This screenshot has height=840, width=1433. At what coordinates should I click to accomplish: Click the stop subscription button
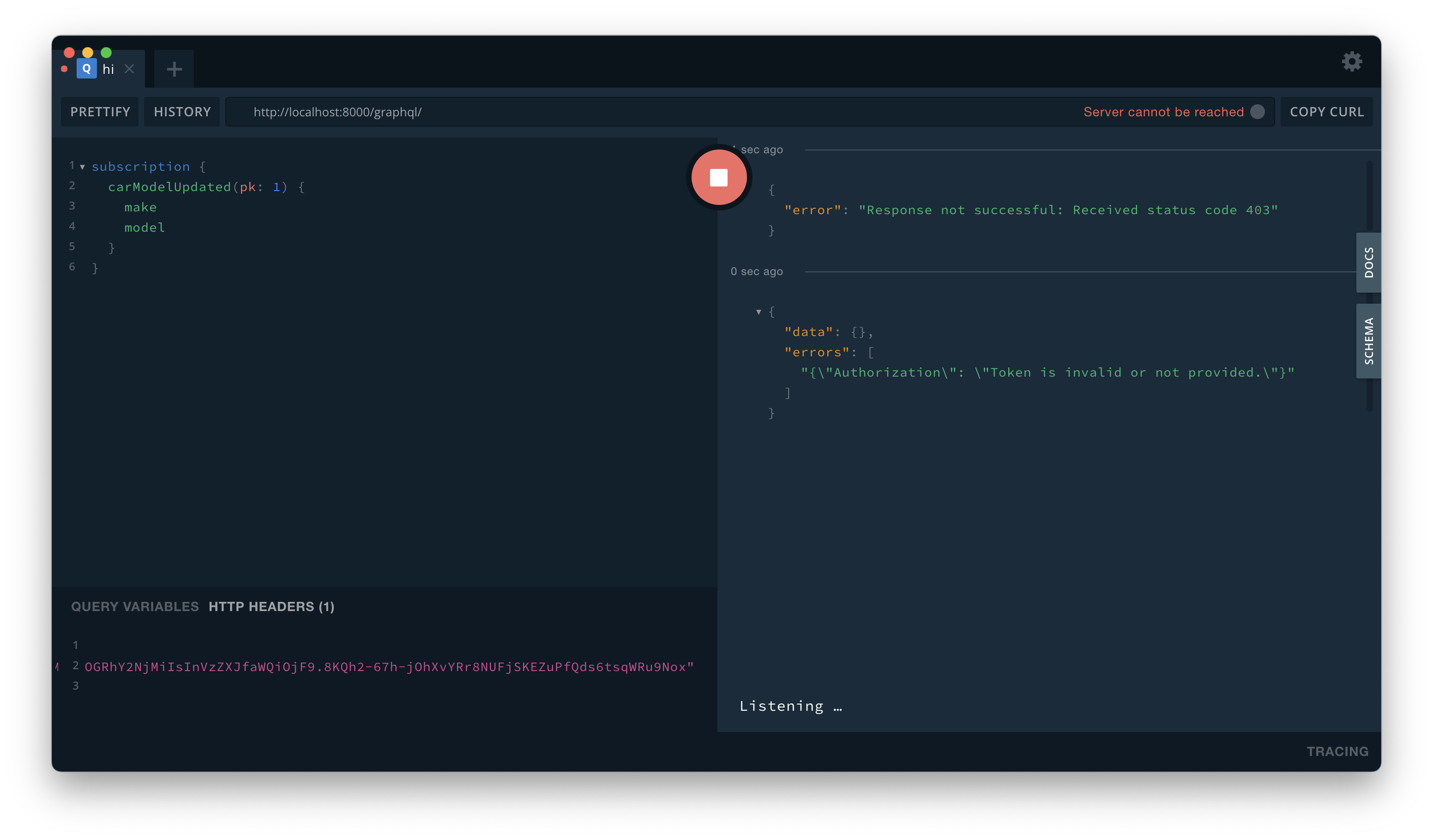[x=718, y=177]
